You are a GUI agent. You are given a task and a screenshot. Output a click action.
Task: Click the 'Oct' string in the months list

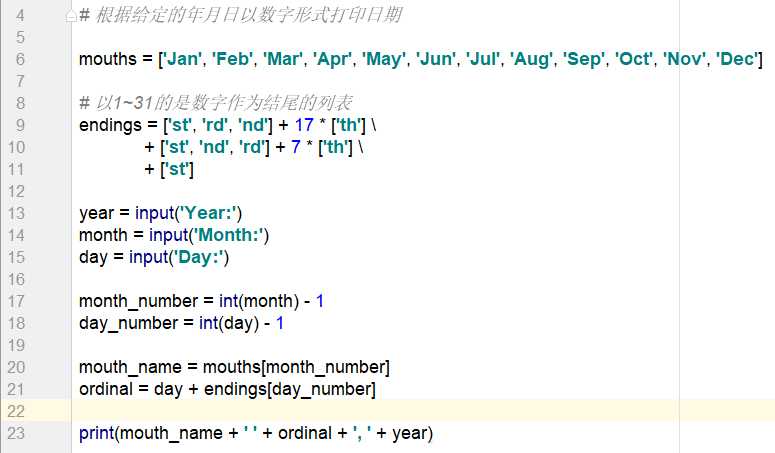(634, 59)
